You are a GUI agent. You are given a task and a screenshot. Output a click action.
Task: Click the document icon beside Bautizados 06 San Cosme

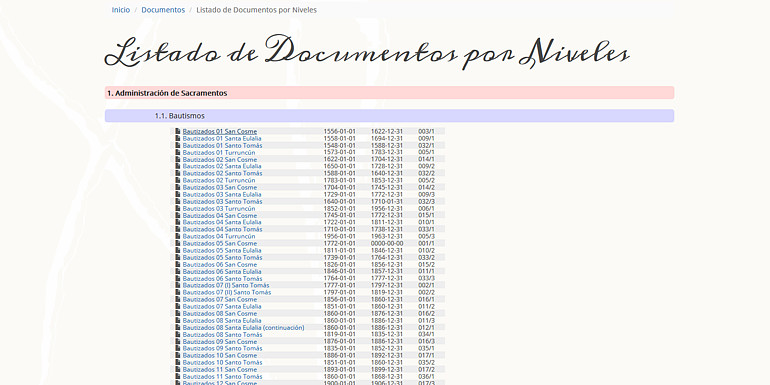pyautogui.click(x=178, y=264)
